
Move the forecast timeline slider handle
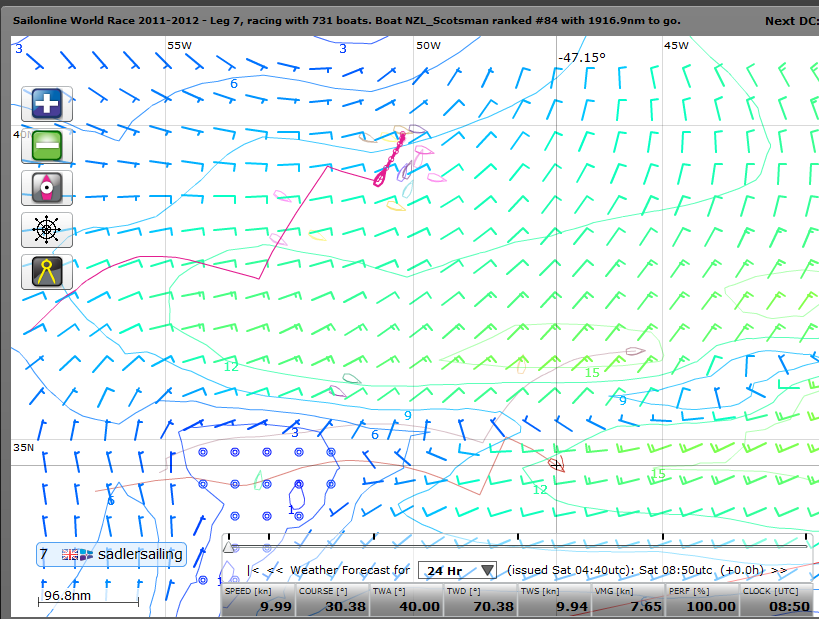[x=228, y=547]
